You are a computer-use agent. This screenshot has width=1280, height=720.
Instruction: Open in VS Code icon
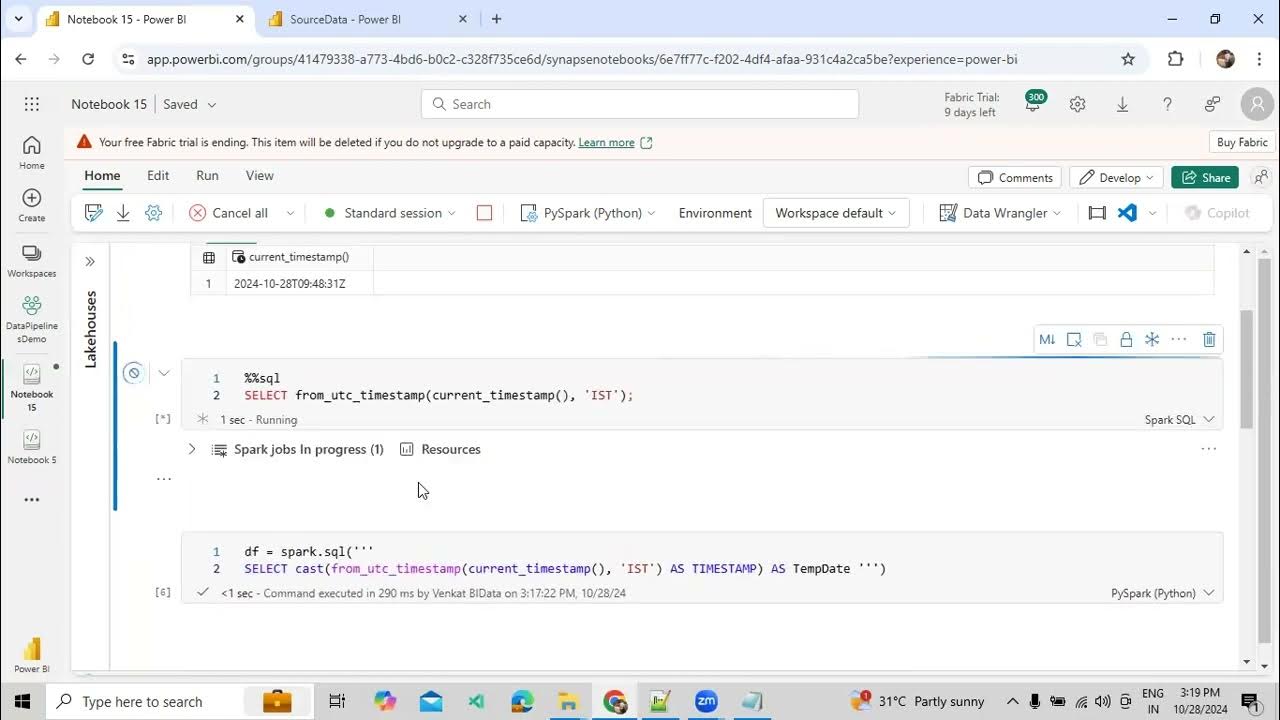(1127, 213)
